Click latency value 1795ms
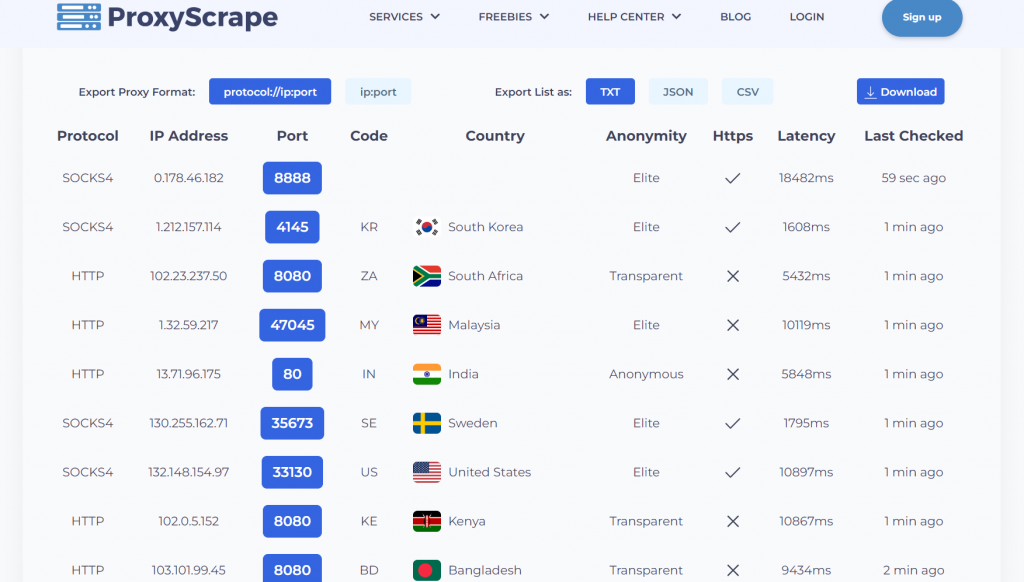The width and height of the screenshot is (1024, 582). tap(806, 423)
